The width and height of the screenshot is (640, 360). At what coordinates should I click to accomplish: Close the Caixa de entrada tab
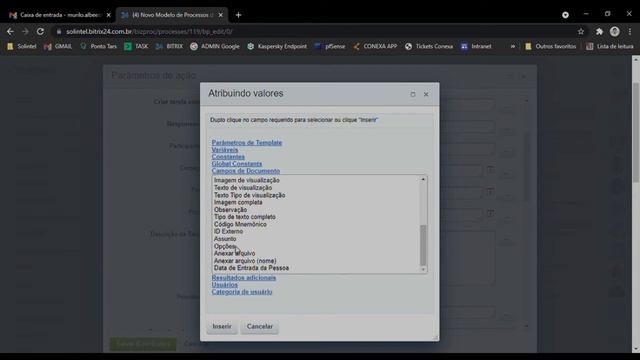click(x=109, y=15)
